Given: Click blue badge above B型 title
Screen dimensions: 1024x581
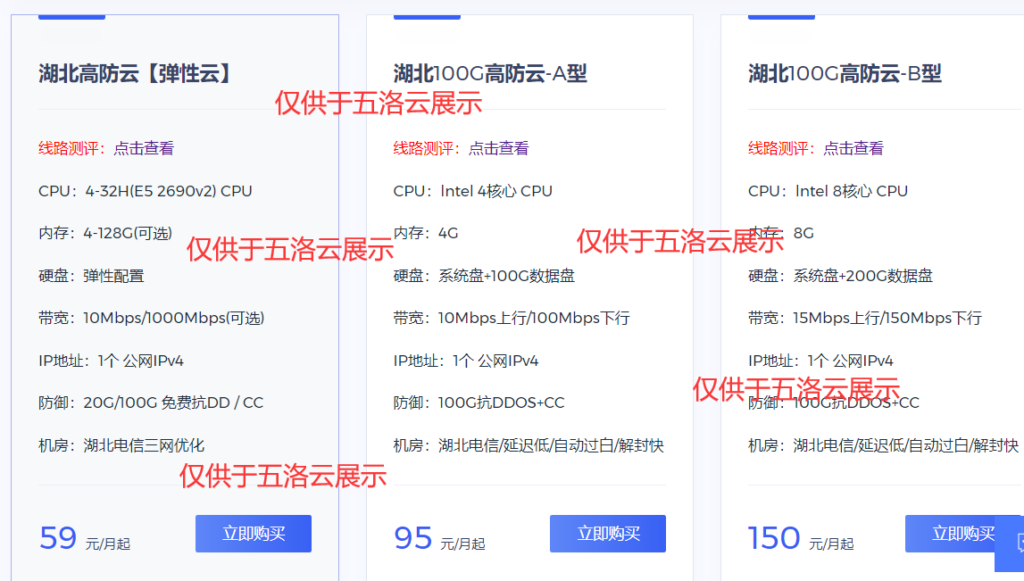Looking at the screenshot, I should click(x=780, y=15).
